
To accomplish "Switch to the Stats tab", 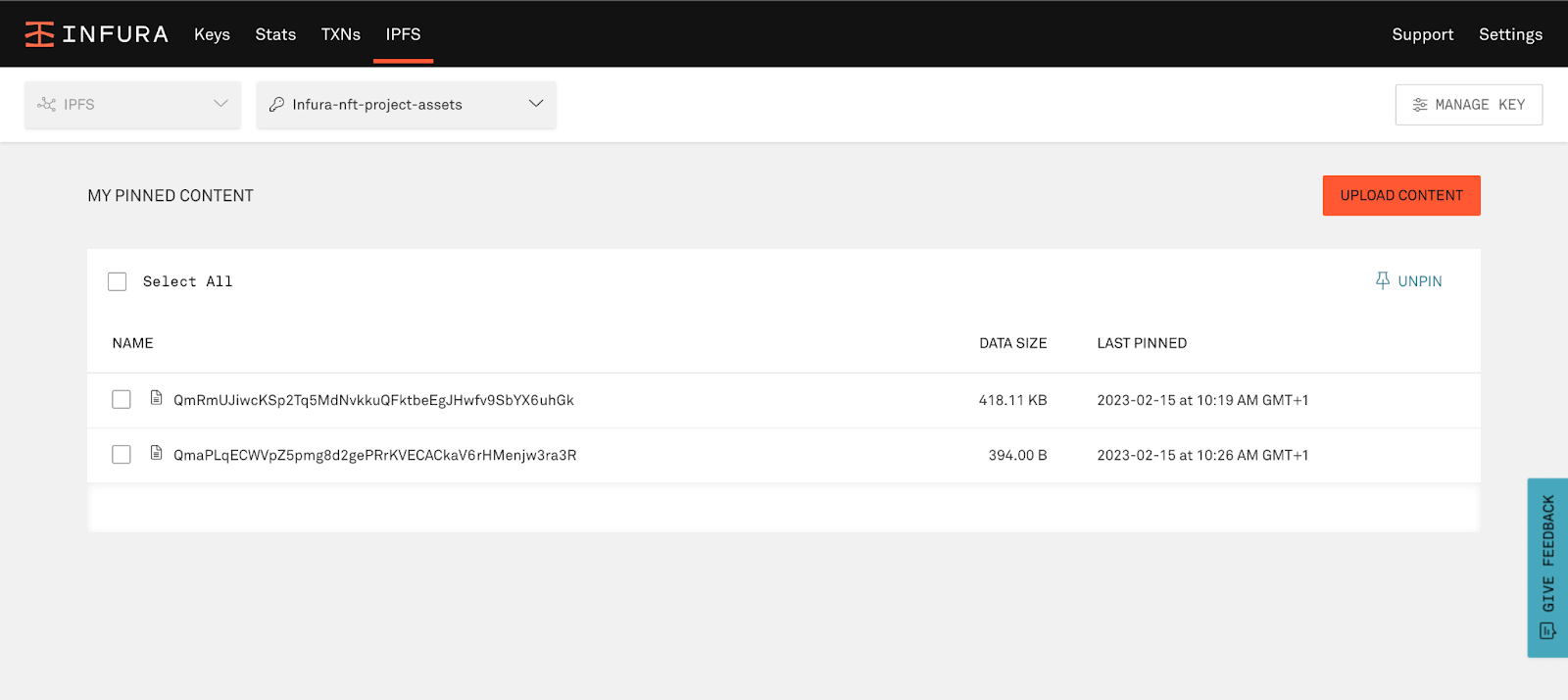I will (x=275, y=34).
